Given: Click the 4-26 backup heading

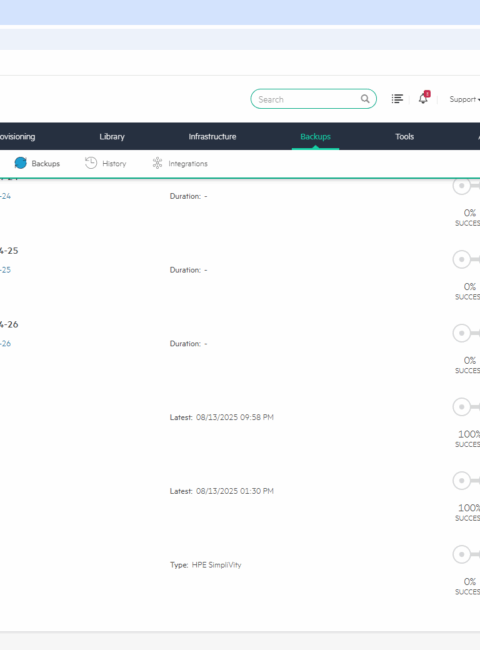Looking at the screenshot, I should pyautogui.click(x=9, y=325).
